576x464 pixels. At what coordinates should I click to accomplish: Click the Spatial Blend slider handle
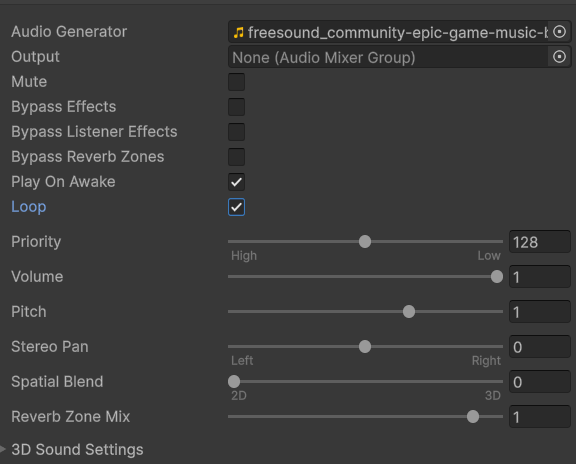234,382
